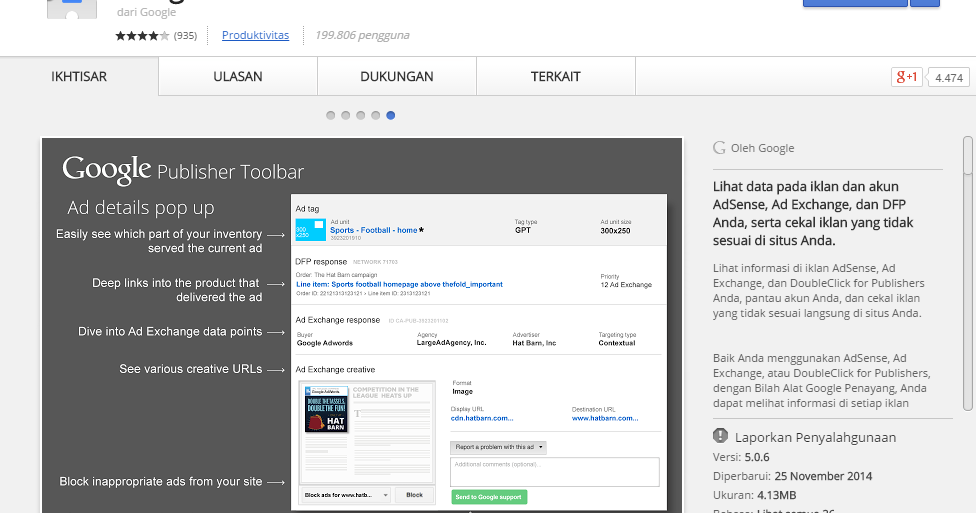Click the star rating icons
Screen dimensions: 976x513
(x=143, y=36)
